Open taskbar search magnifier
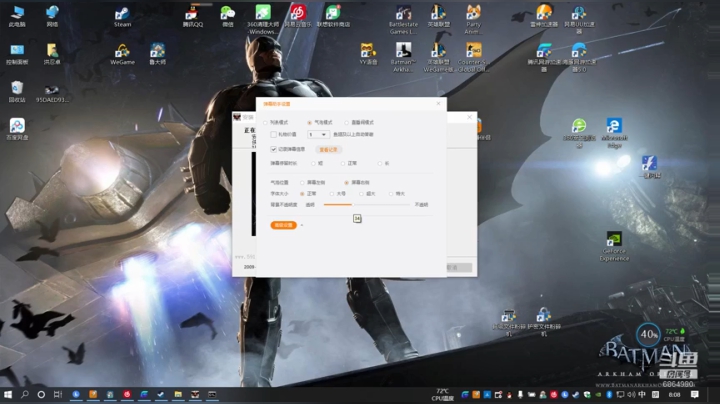The height and width of the screenshot is (404, 720). click(x=25, y=394)
